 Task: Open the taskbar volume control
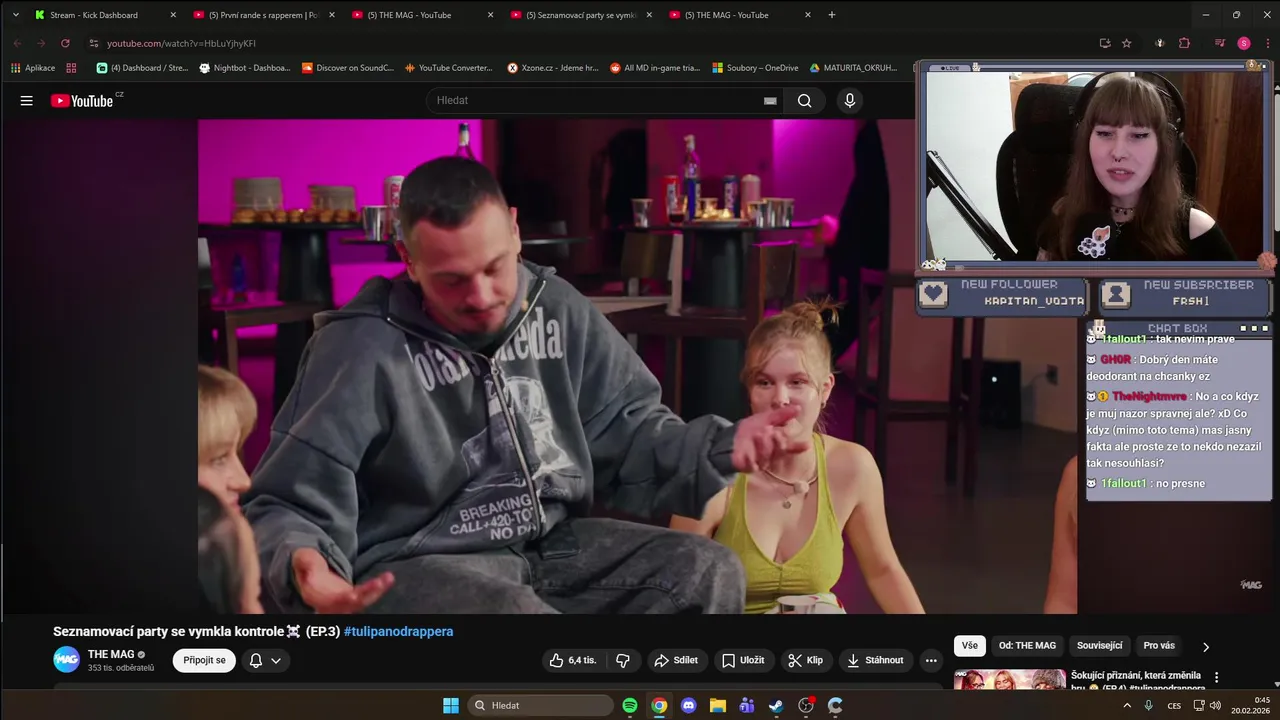pos(1215,705)
